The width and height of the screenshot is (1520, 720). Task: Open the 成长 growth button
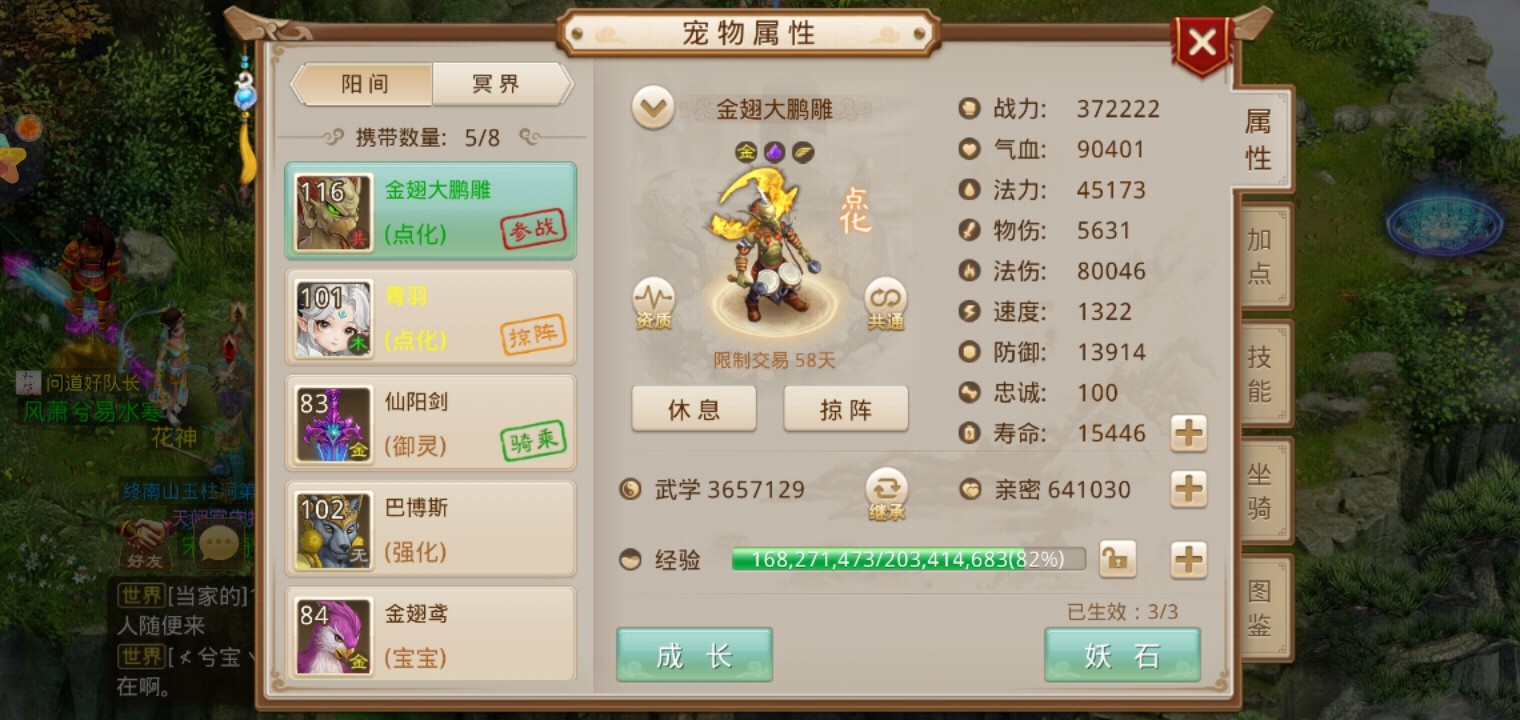(694, 655)
